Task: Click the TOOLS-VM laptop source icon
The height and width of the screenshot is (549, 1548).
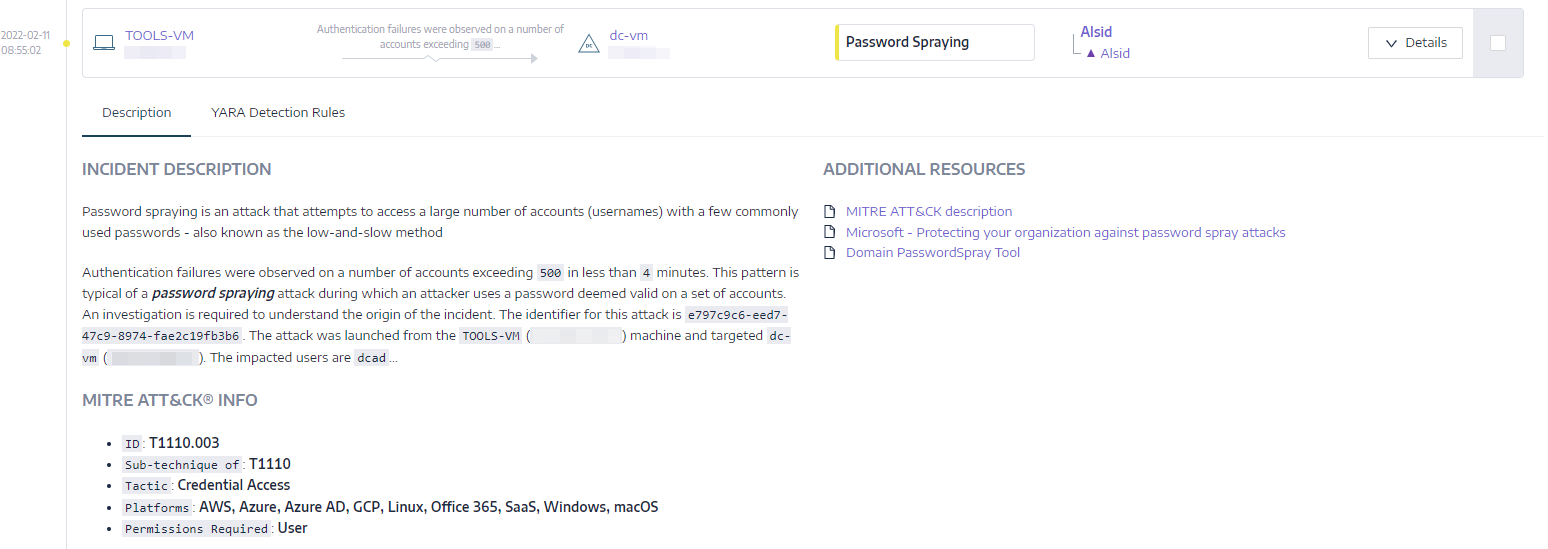Action: coord(104,43)
